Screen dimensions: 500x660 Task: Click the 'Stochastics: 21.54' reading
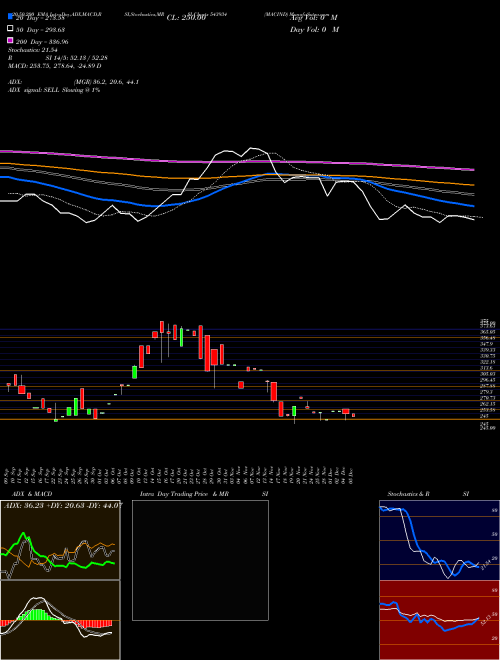33,50
